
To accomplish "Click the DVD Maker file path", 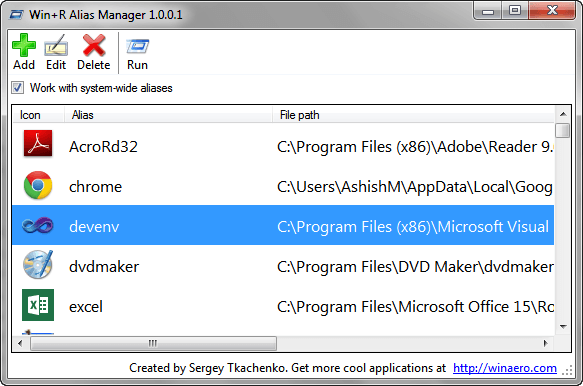I will [415, 267].
